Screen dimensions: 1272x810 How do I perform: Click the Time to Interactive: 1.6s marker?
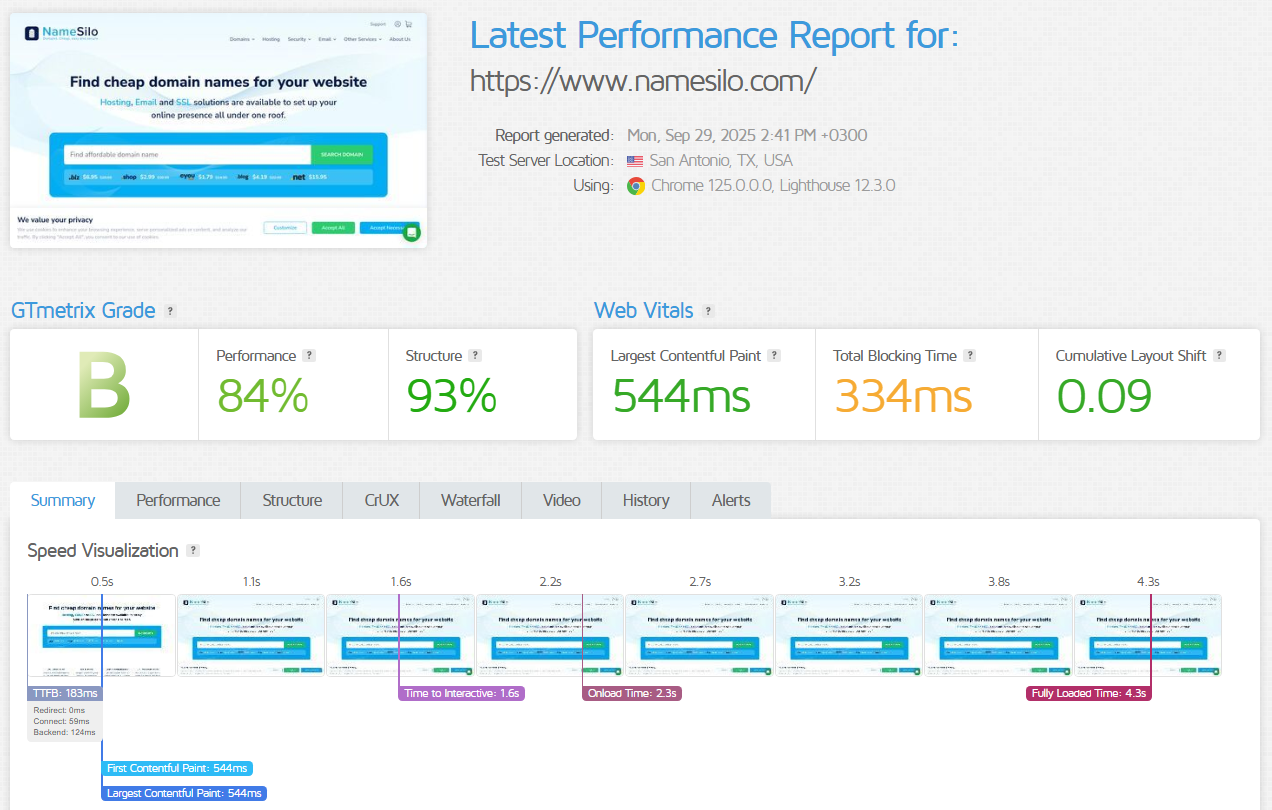461,693
